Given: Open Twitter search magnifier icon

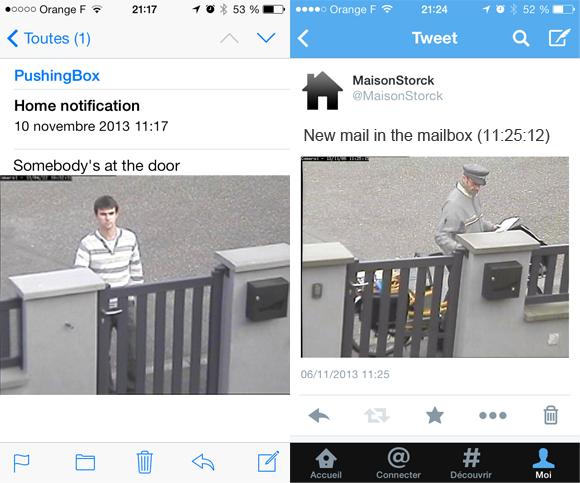Looking at the screenshot, I should coord(521,38).
